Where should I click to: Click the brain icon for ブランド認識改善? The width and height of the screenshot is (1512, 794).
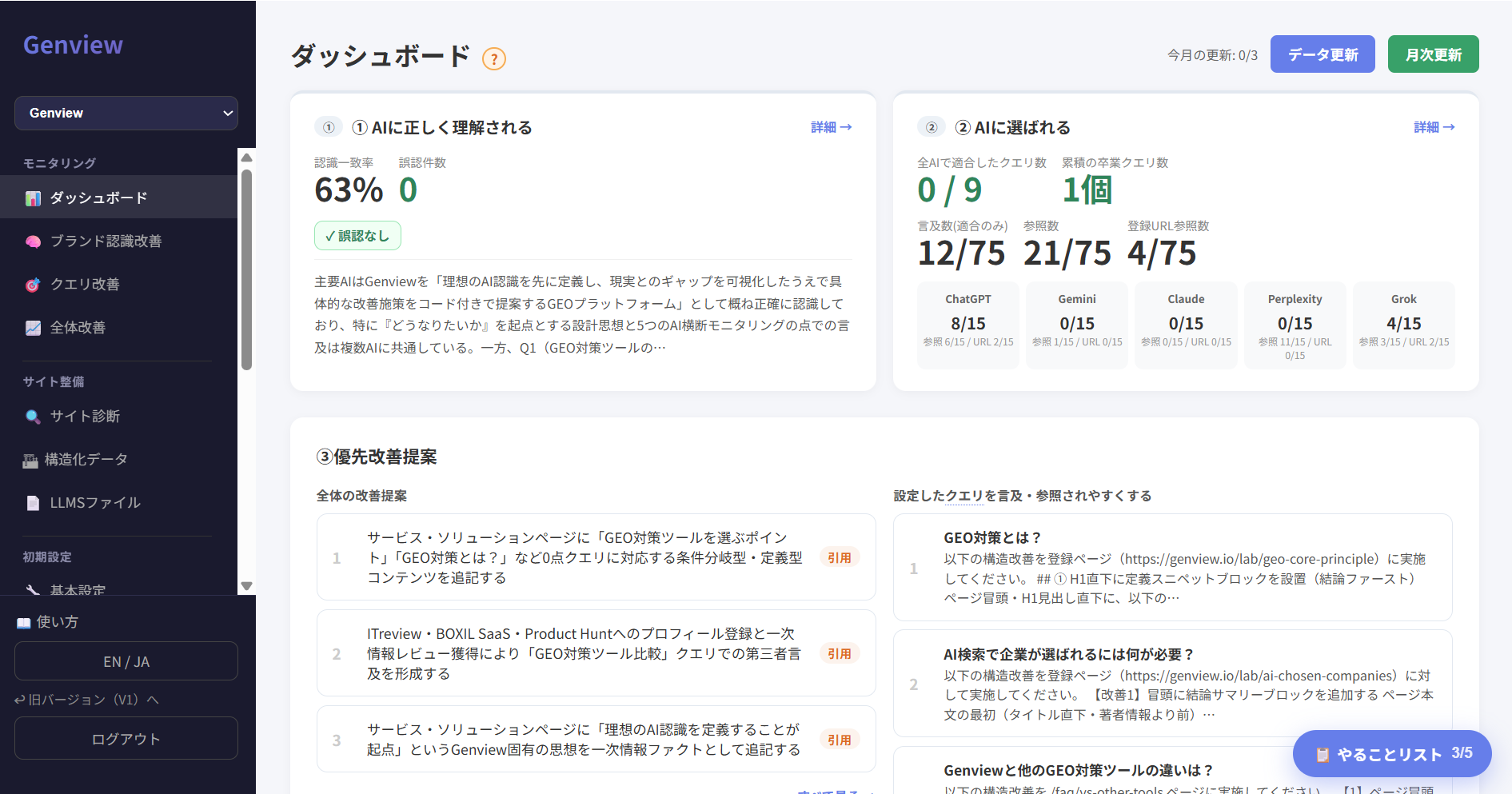[x=33, y=241]
